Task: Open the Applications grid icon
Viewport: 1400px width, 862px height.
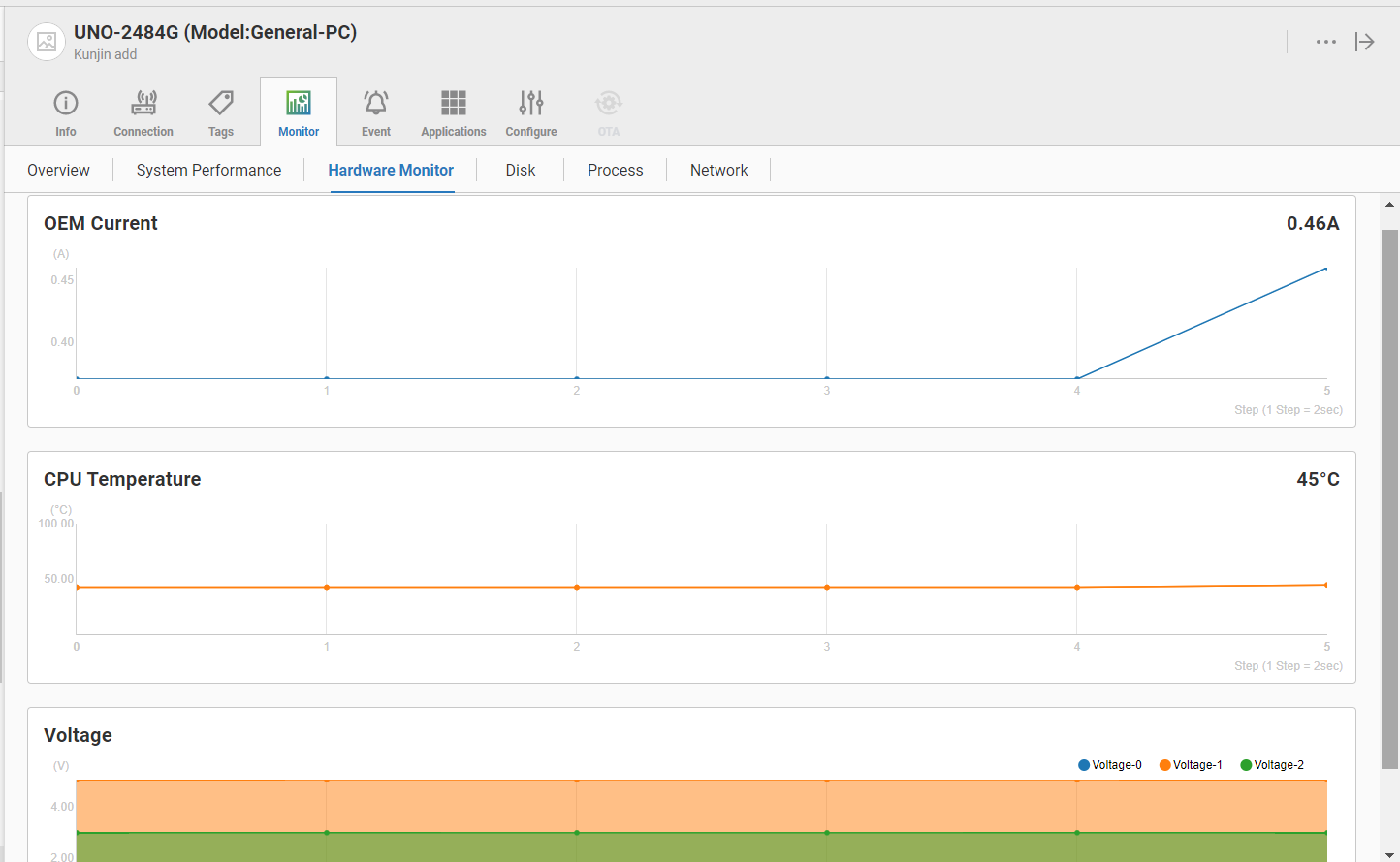Action: [454, 103]
